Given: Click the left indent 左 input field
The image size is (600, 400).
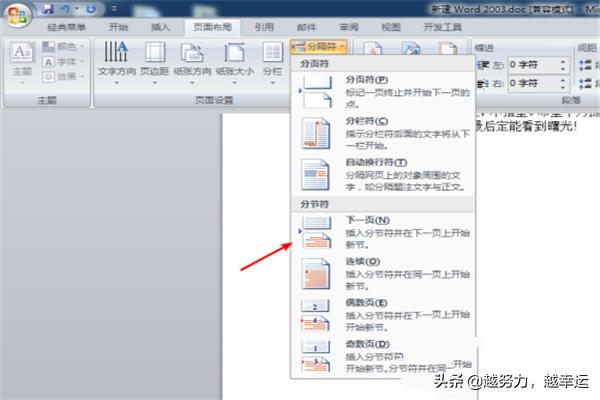Looking at the screenshot, I should pyautogui.click(x=532, y=65).
